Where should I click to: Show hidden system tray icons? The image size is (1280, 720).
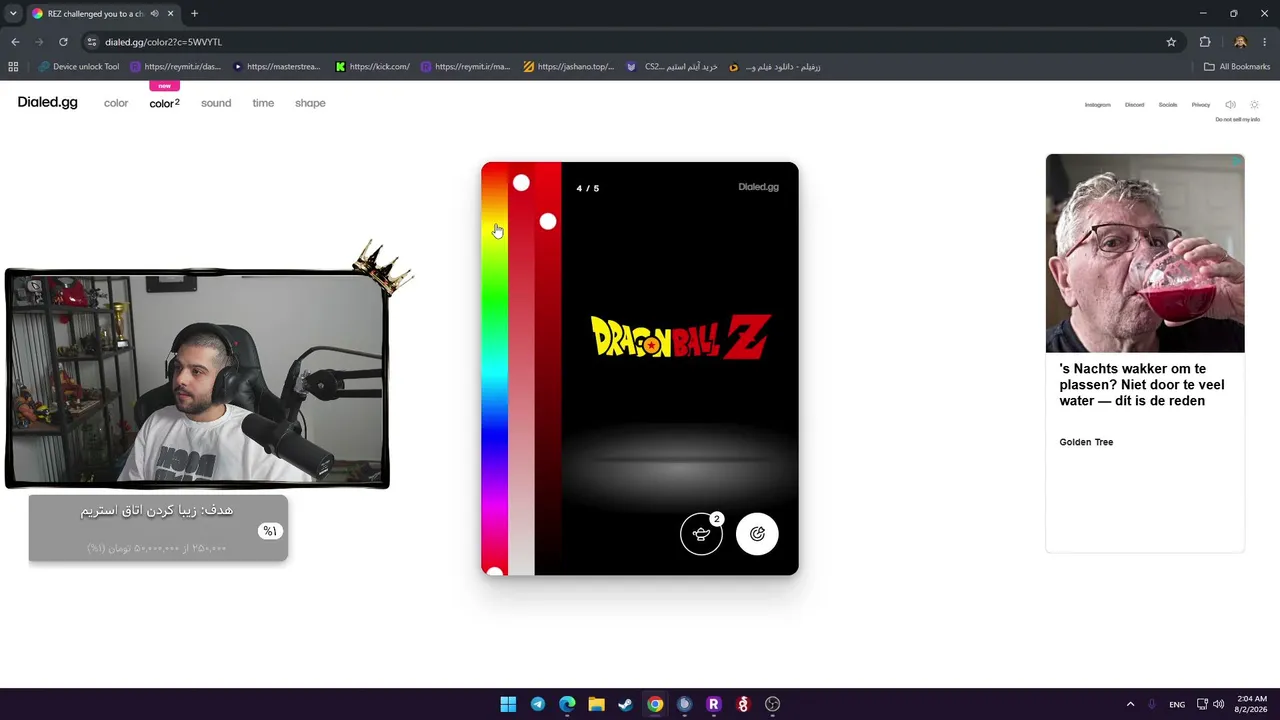pyautogui.click(x=1130, y=704)
